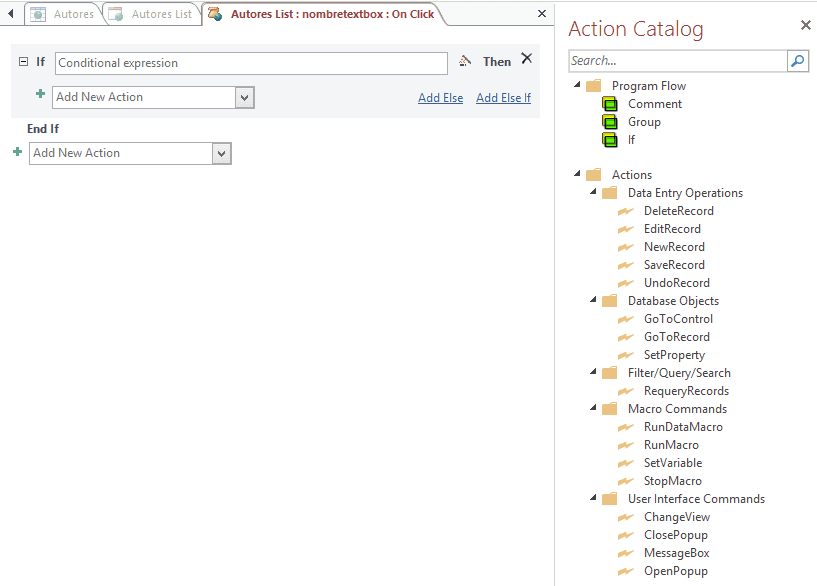This screenshot has height=586, width=817.
Task: Click the SetVariable action icon
Action: [625, 463]
